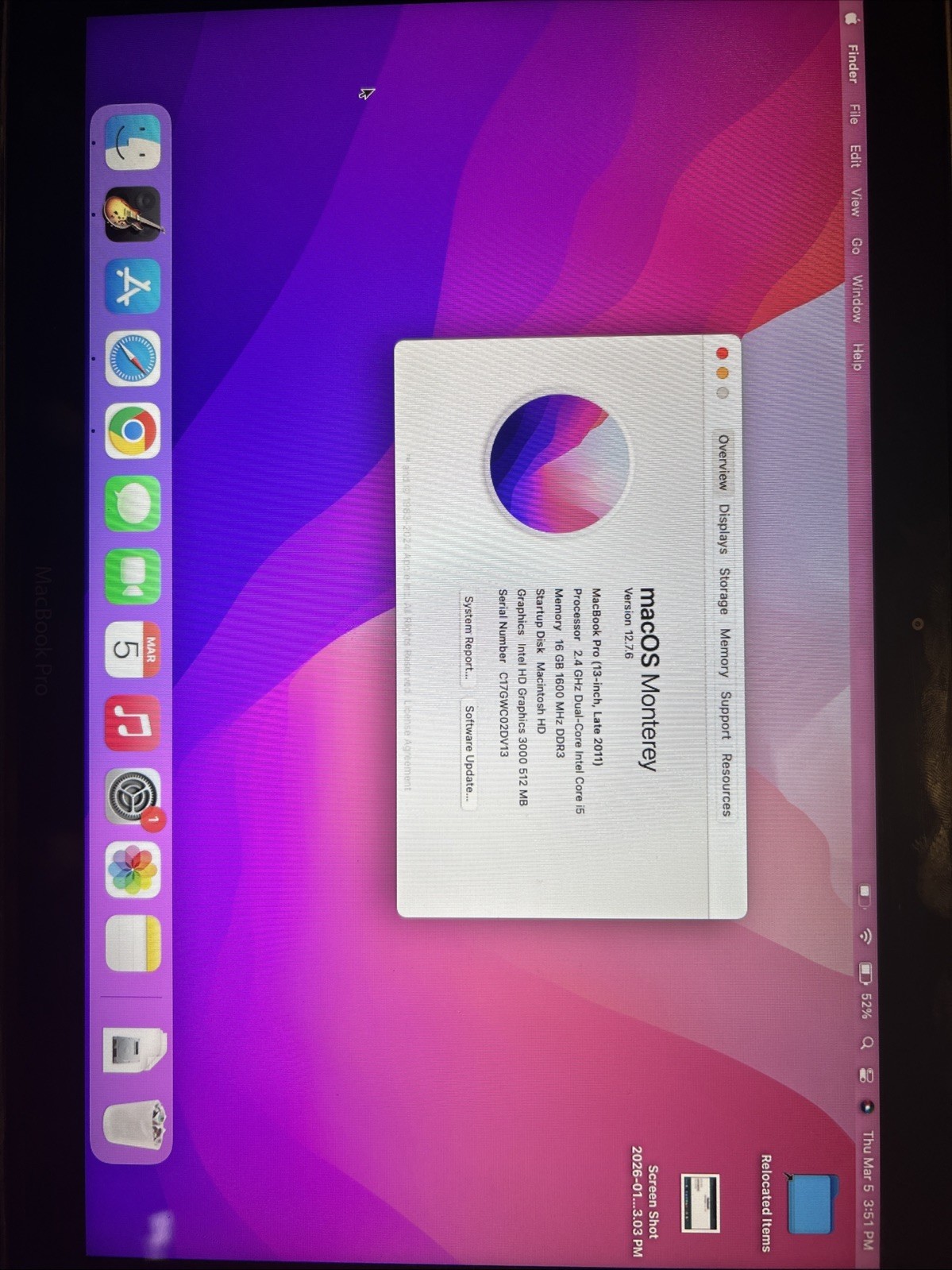Launch Safari from the Dock
The height and width of the screenshot is (1270, 952).
[133, 358]
